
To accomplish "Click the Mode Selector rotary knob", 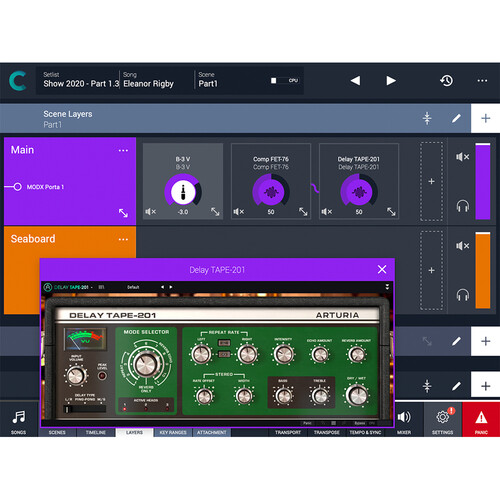I will coord(146,364).
